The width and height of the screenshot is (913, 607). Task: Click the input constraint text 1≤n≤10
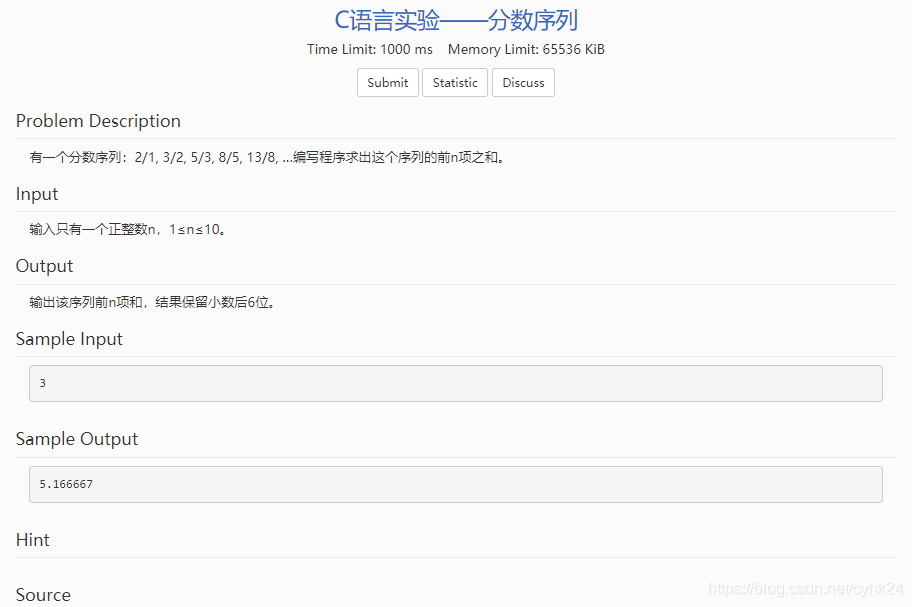click(x=197, y=230)
